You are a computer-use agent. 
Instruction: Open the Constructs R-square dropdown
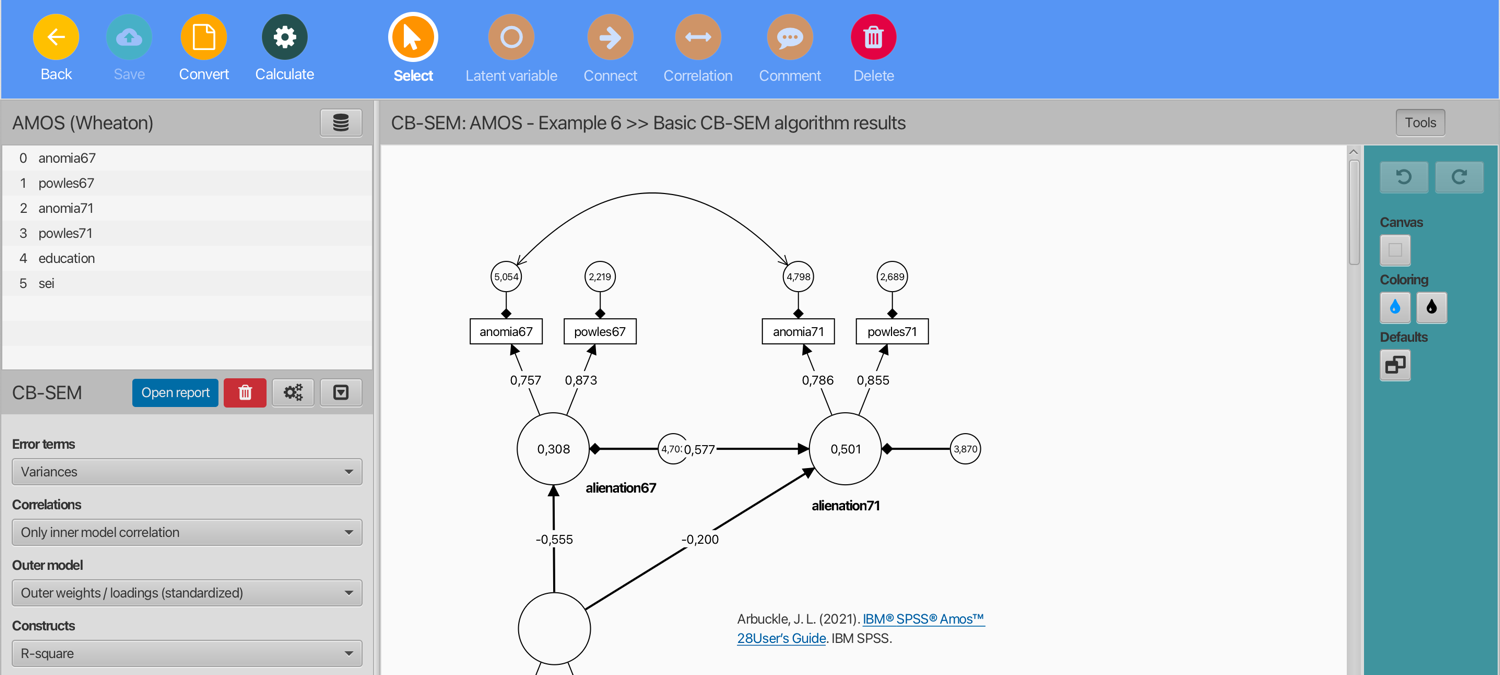click(187, 654)
